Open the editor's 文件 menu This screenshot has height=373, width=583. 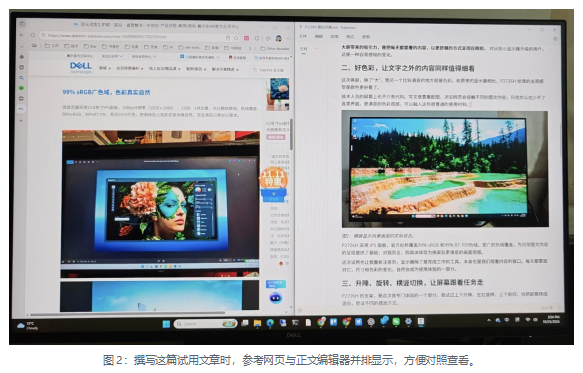tap(303, 36)
